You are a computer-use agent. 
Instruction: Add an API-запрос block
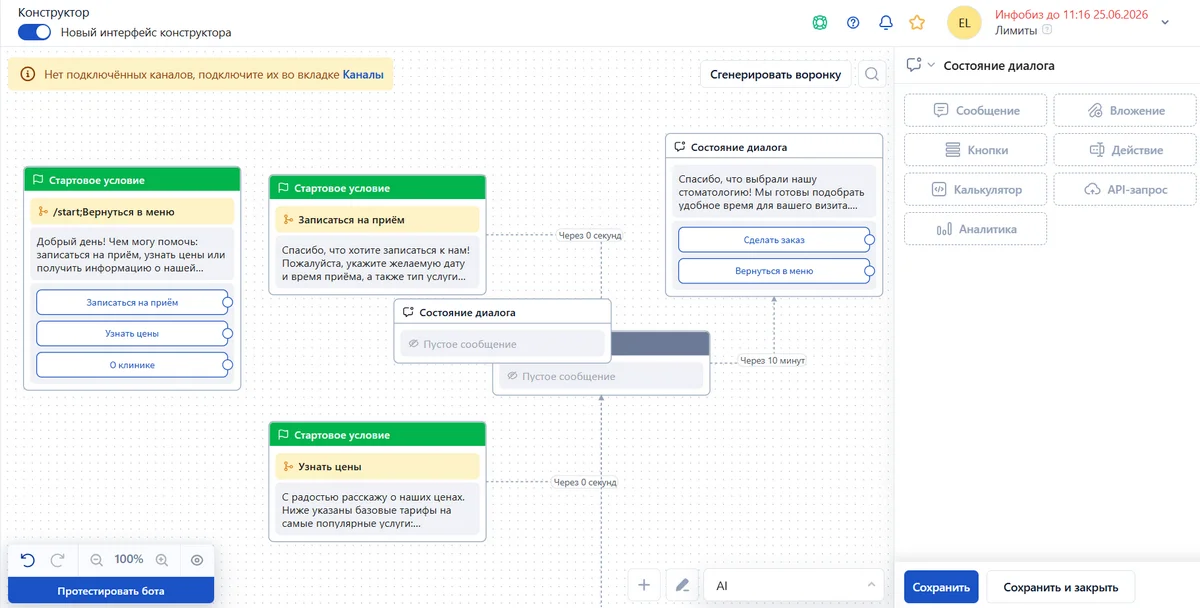tap(1125, 188)
